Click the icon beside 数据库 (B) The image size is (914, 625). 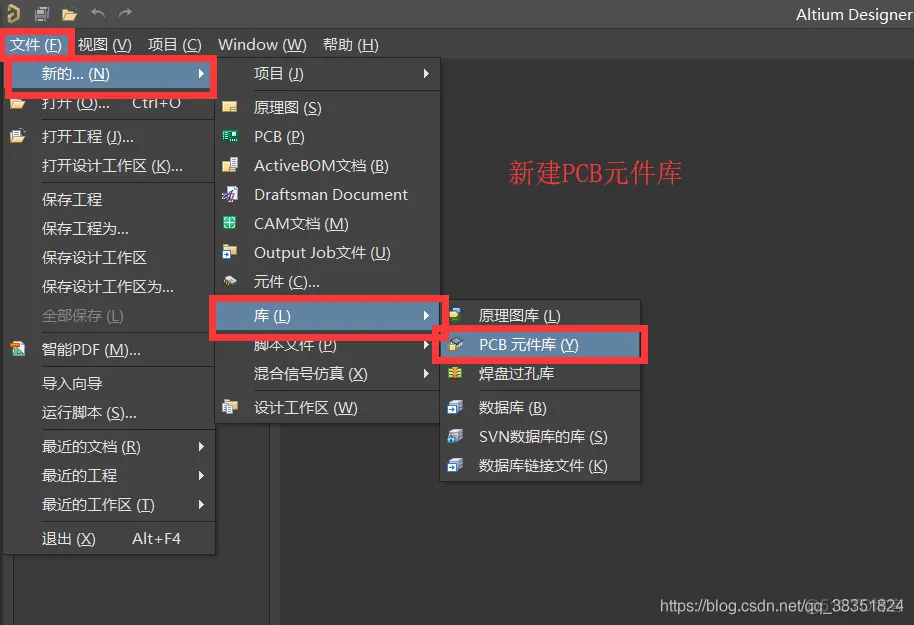(455, 407)
